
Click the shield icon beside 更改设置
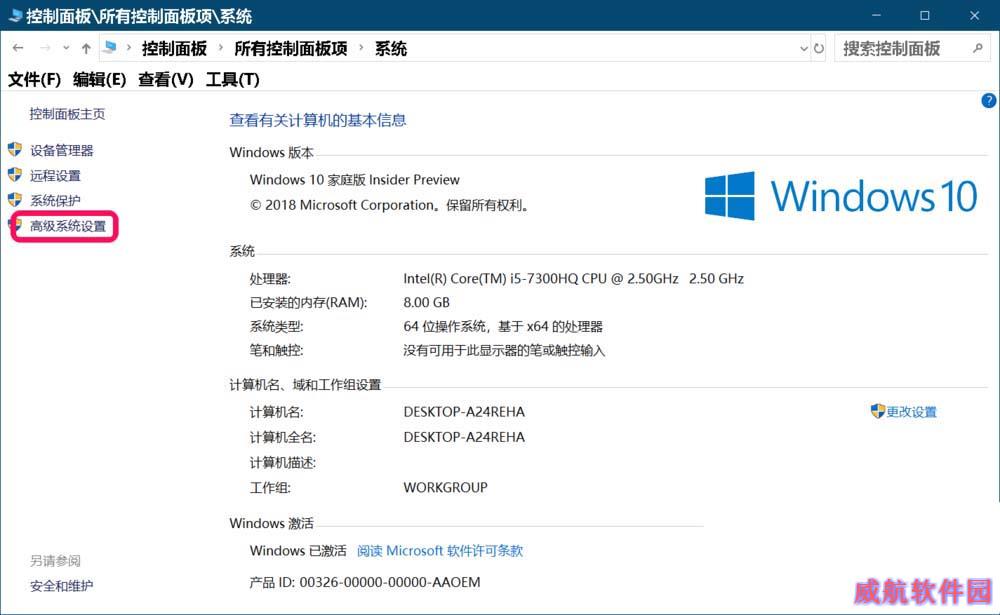coord(878,411)
